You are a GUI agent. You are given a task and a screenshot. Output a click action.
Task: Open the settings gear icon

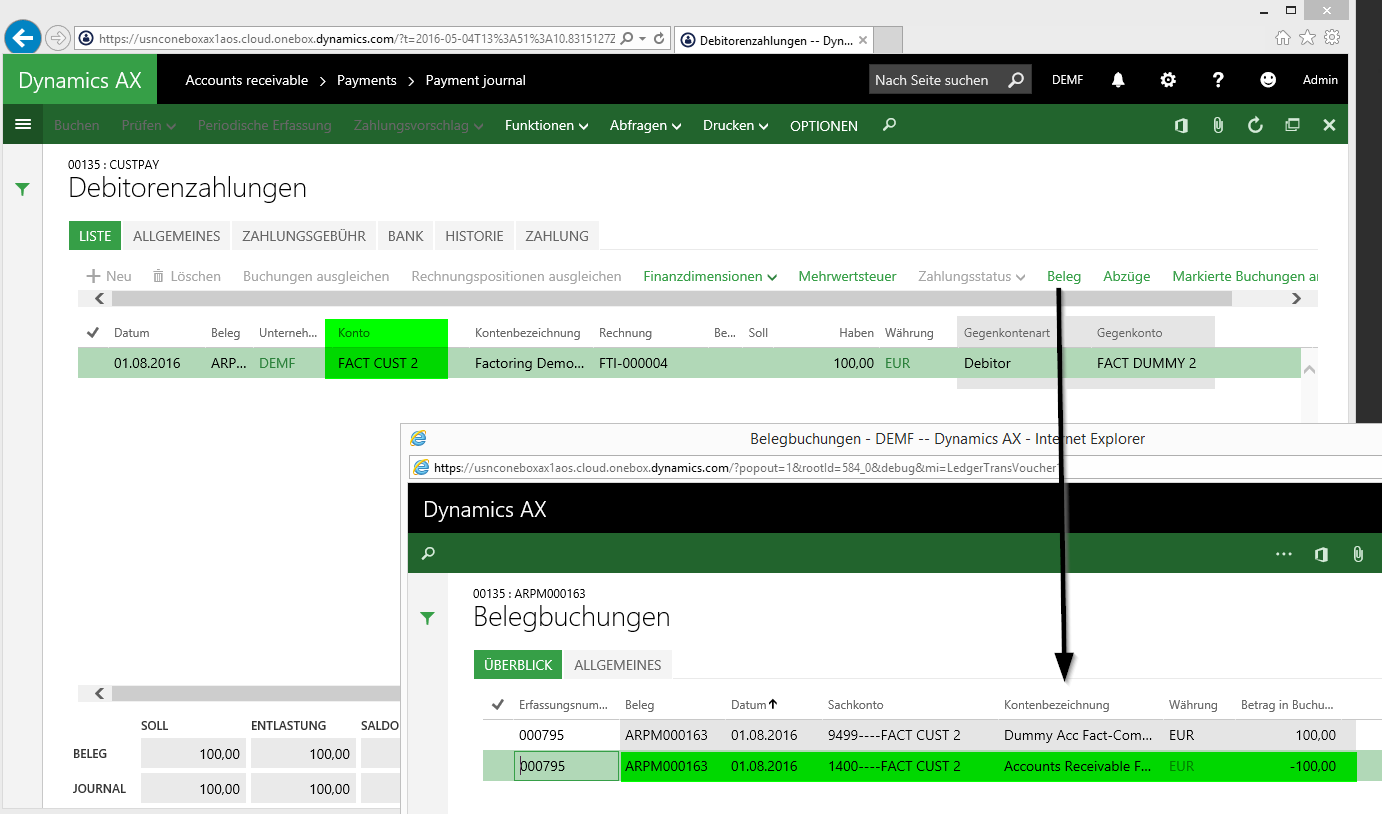coord(1168,80)
